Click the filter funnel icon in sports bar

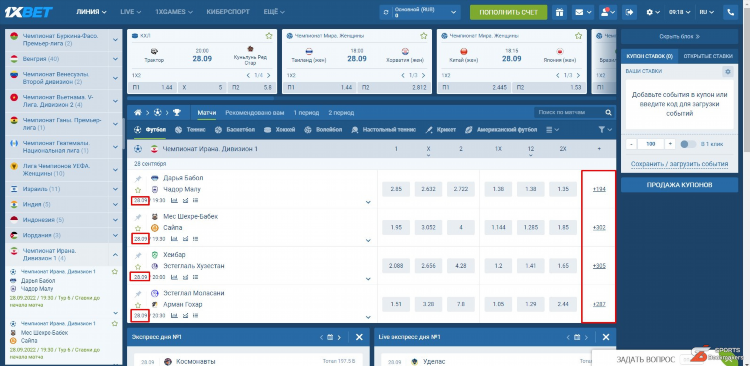click(x=602, y=130)
